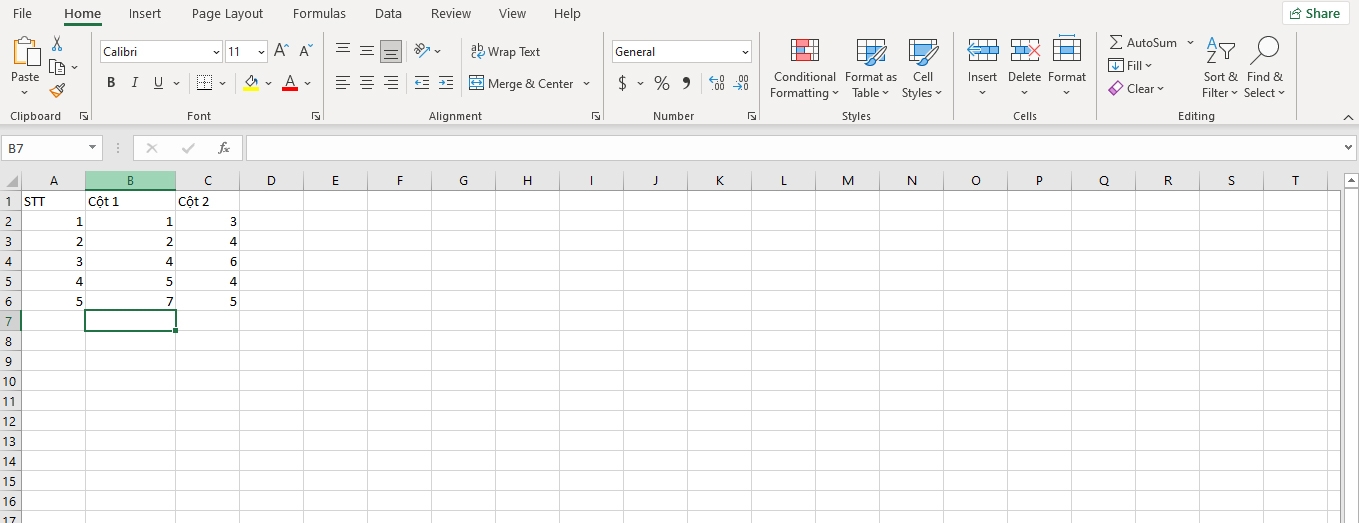Apply Percent Style format
This screenshot has width=1359, height=523.
(x=662, y=83)
